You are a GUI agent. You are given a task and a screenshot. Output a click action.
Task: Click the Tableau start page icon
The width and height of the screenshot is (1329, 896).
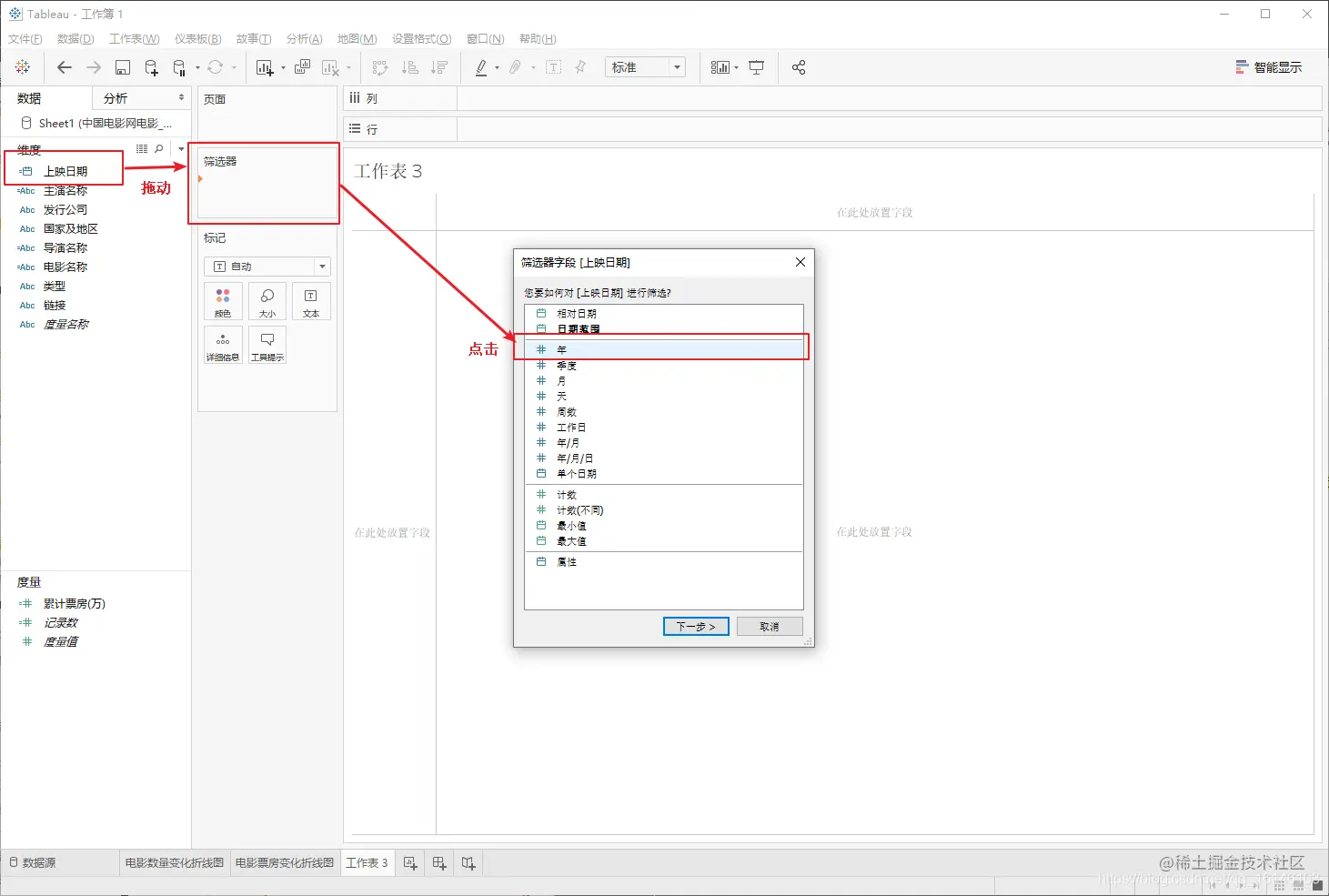[x=23, y=67]
